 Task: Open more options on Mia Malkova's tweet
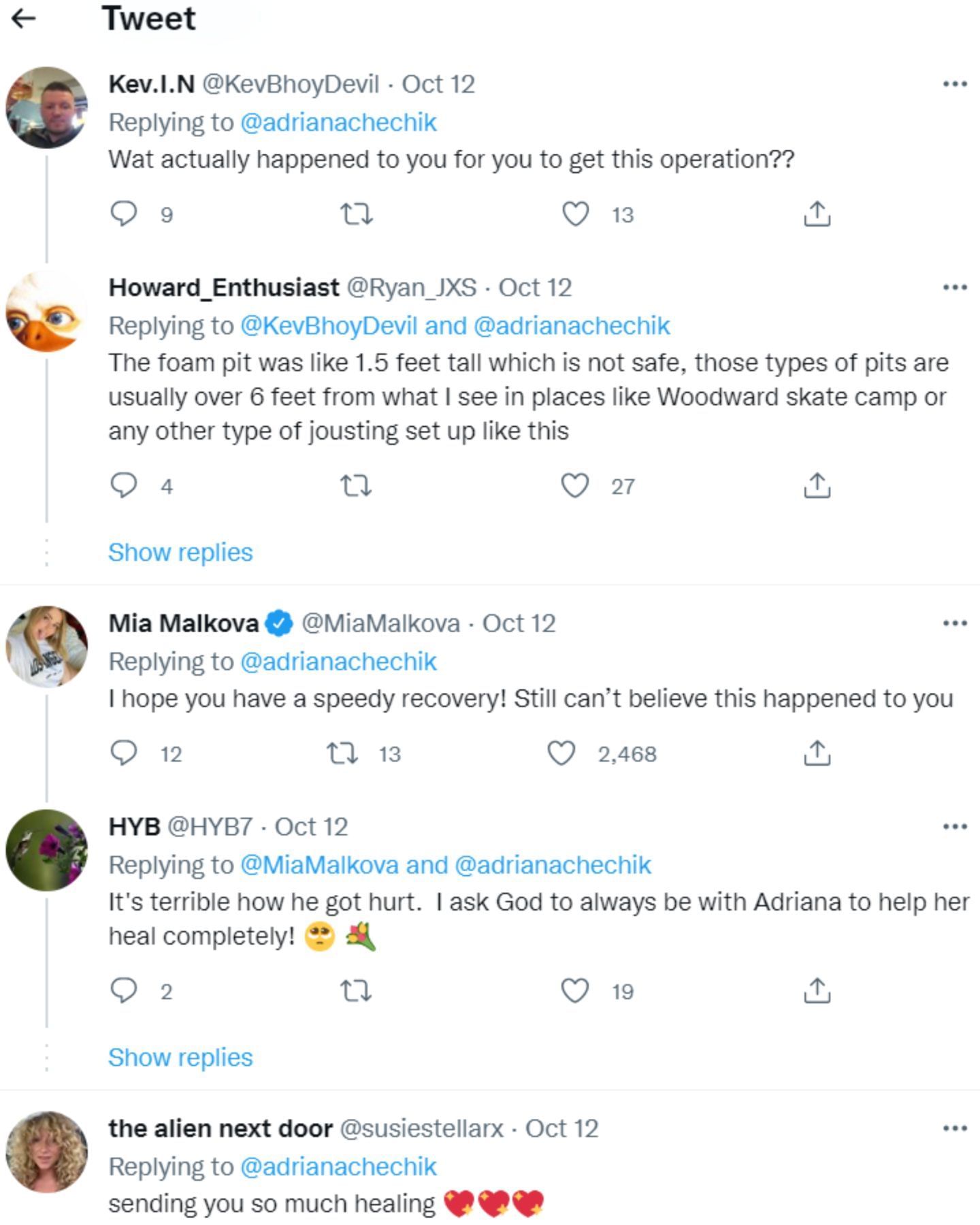[955, 623]
